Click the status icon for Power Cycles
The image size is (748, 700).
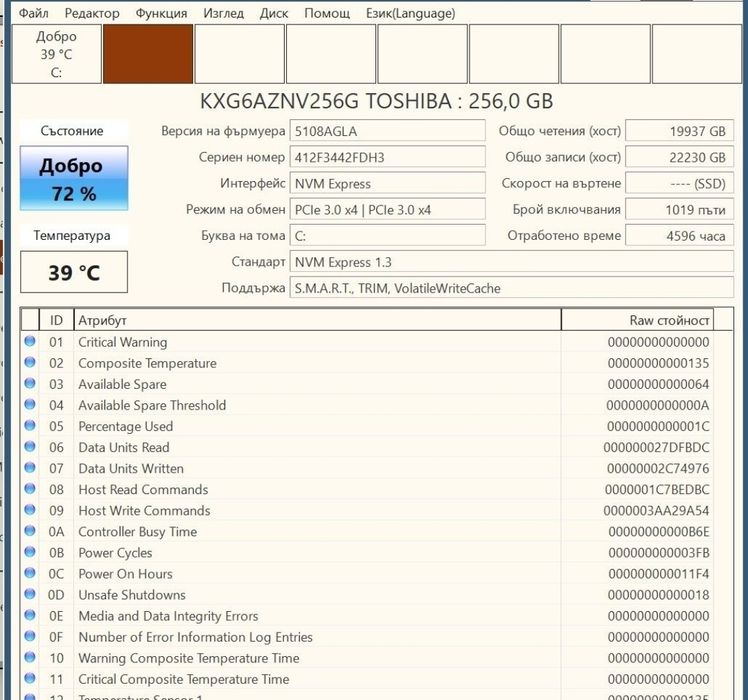pyautogui.click(x=30, y=552)
